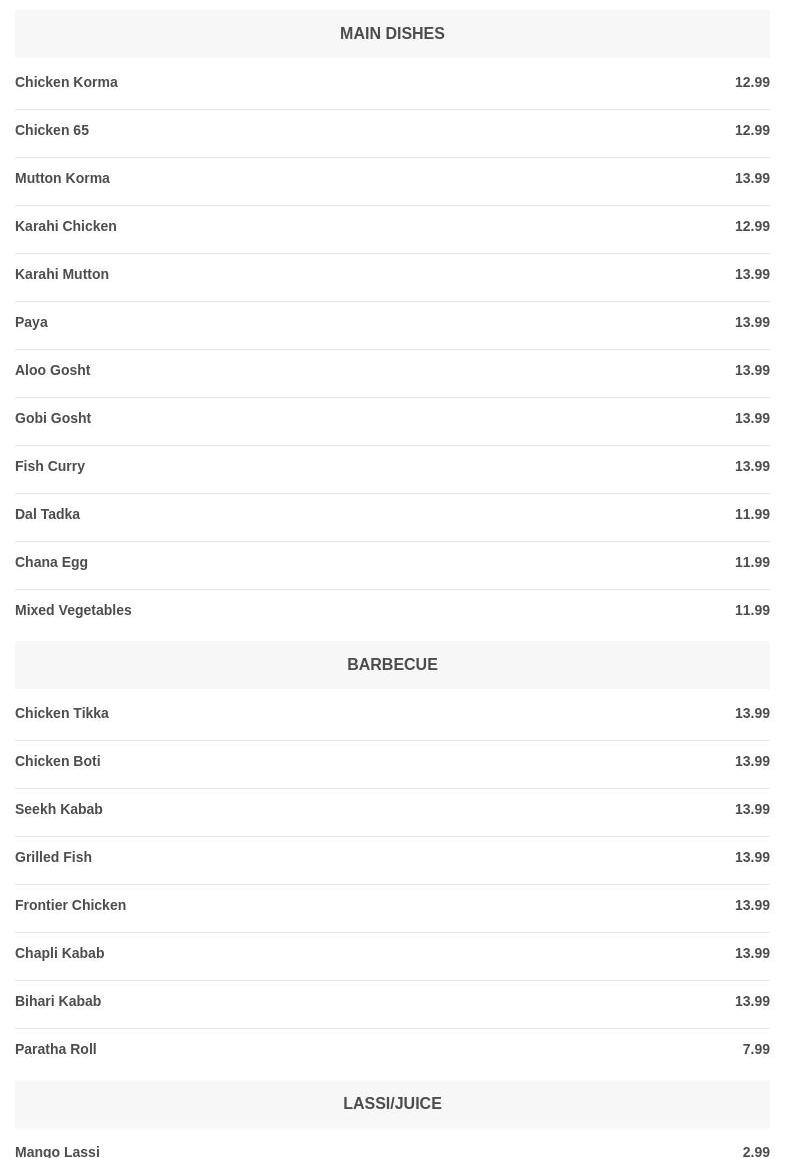Image resolution: width=785 pixels, height=1158 pixels.
Task: Pick the Fish Curry entry
Action: (x=50, y=466)
